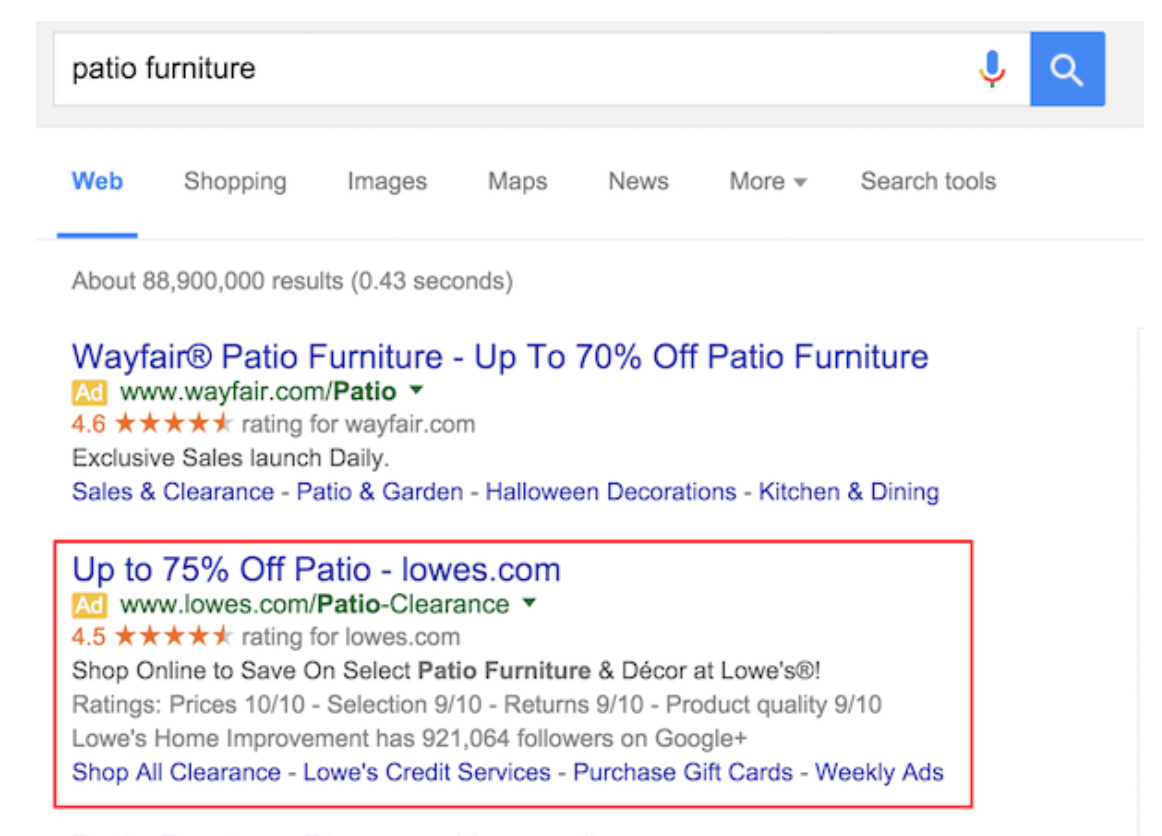Viewport: 1162px width, 836px height.
Task: Expand the More dropdown menu
Action: (767, 182)
